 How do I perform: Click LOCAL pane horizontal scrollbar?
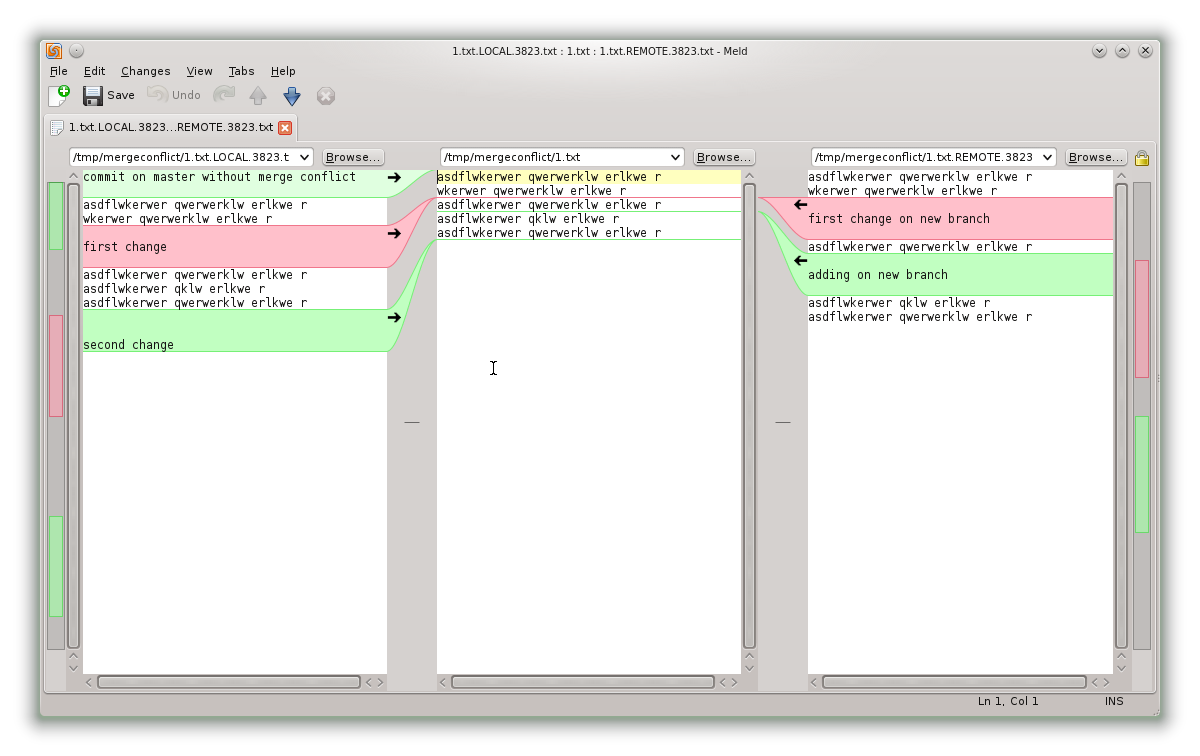click(x=229, y=682)
